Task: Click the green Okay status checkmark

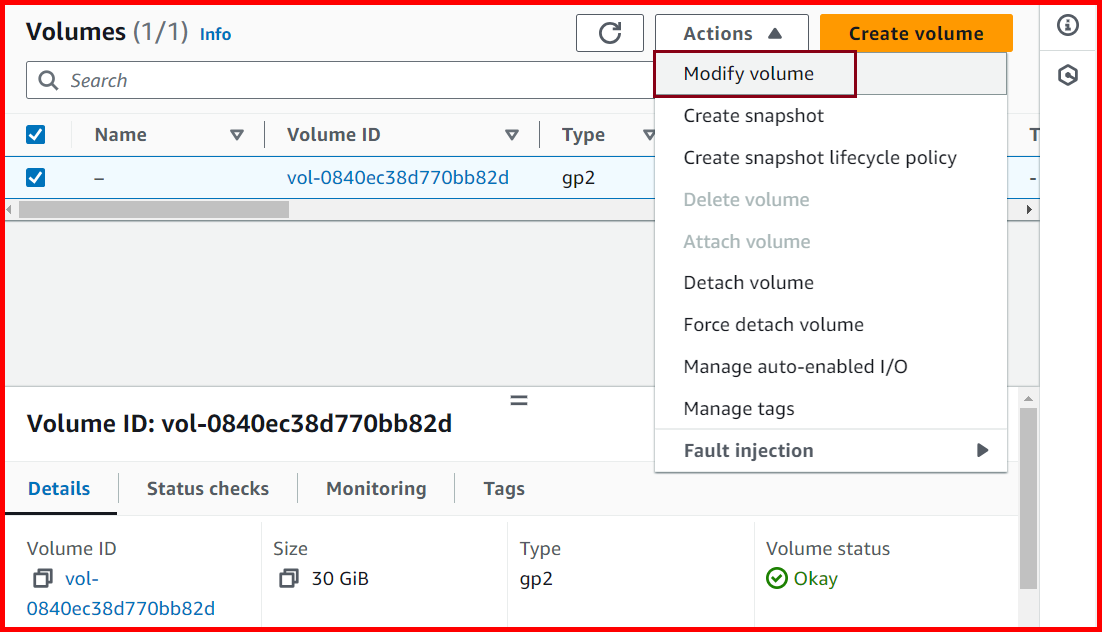Action: pyautogui.click(x=775, y=578)
